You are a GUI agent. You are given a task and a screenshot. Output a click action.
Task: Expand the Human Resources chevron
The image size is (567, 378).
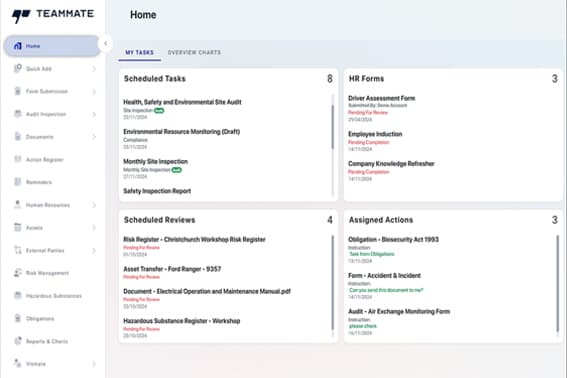tap(94, 205)
